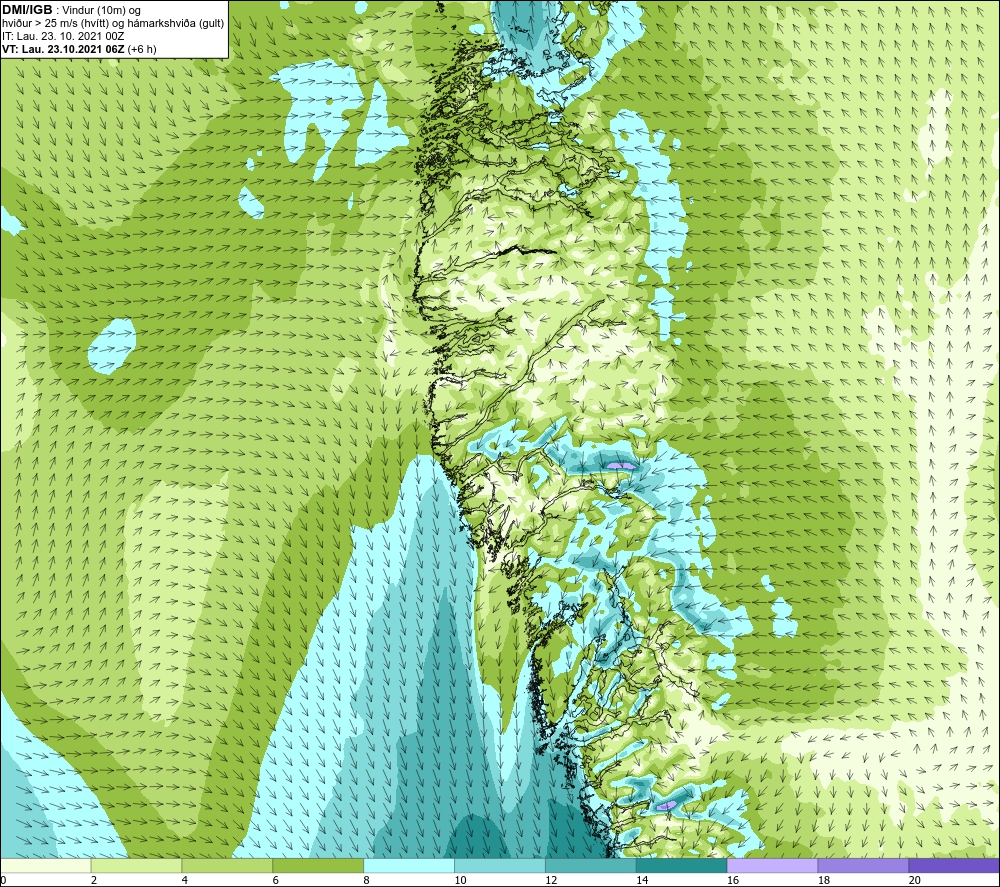1000x887 pixels.
Task: Click the light purple 16–18 m/s legend swatch
Action: tap(772, 866)
